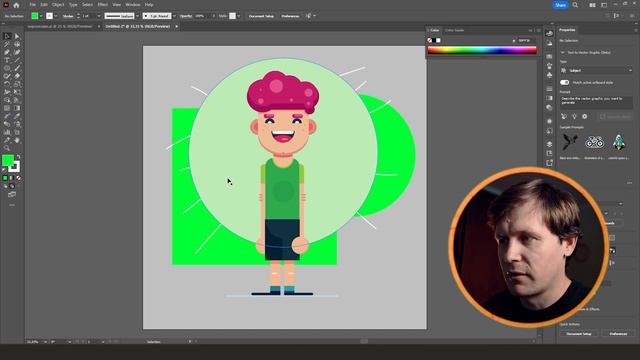Viewport: 640px width, 360px height.
Task: Open the Window menu
Action: [133, 5]
